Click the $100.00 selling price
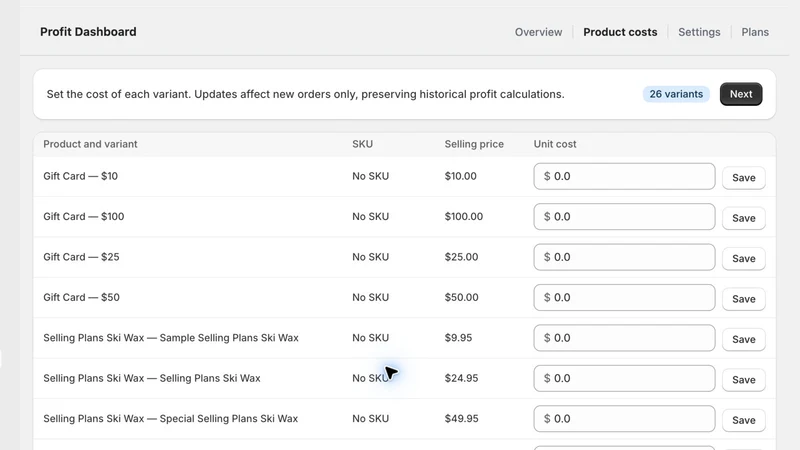This screenshot has height=450, width=800. [x=463, y=216]
